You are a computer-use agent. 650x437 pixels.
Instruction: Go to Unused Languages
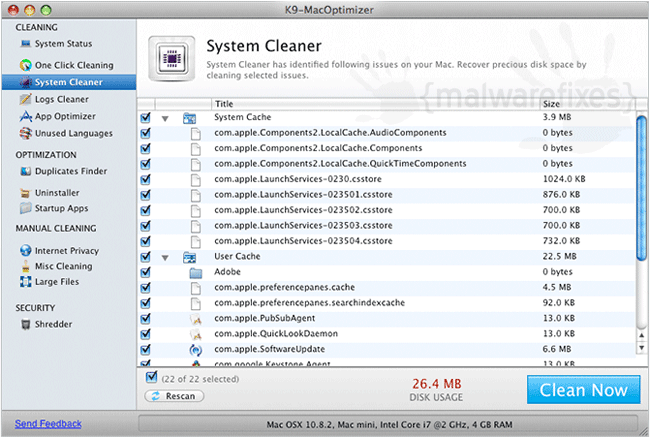point(73,134)
